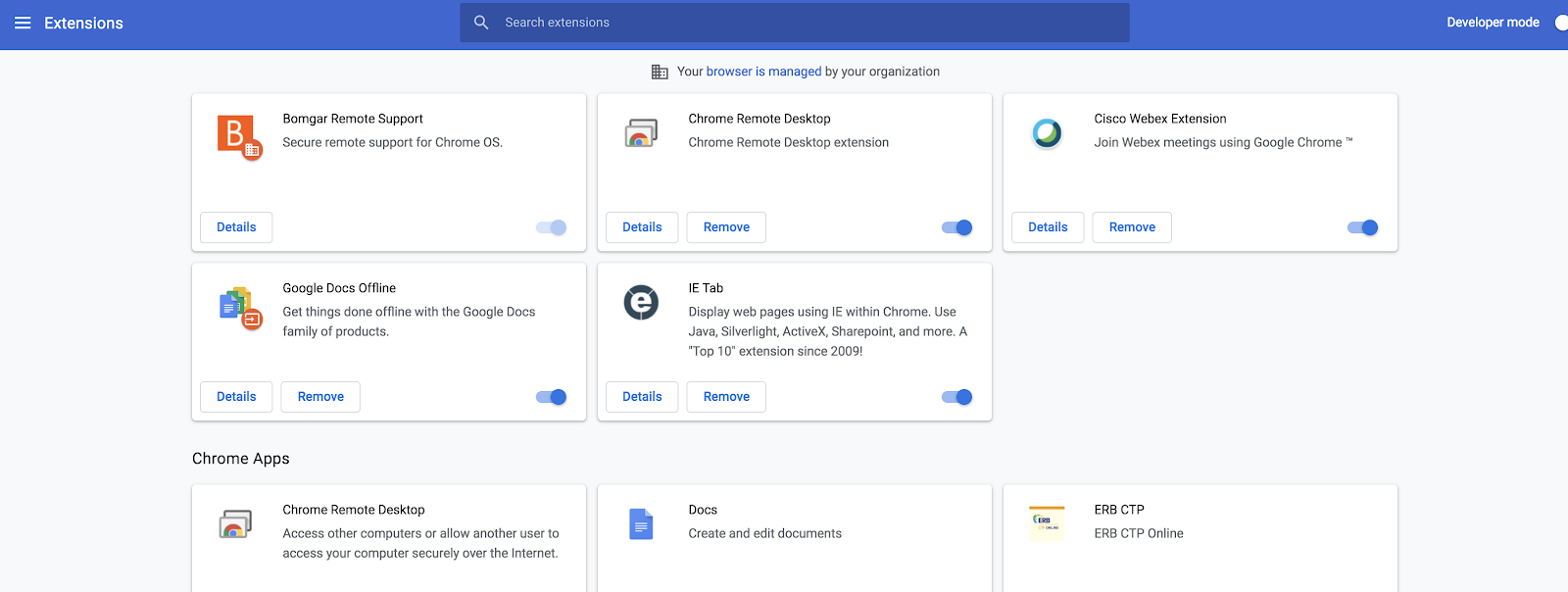Click the Google Docs Offline icon
This screenshot has height=592, width=1568.
click(x=240, y=308)
